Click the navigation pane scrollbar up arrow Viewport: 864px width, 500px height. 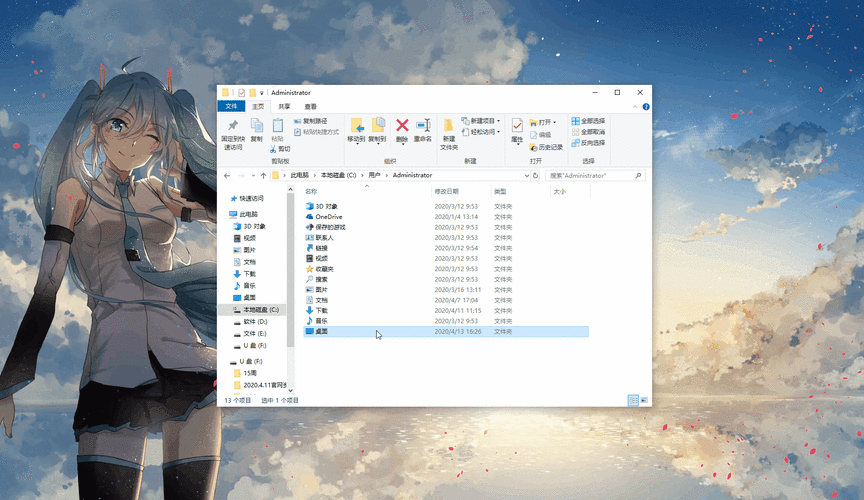[290, 190]
